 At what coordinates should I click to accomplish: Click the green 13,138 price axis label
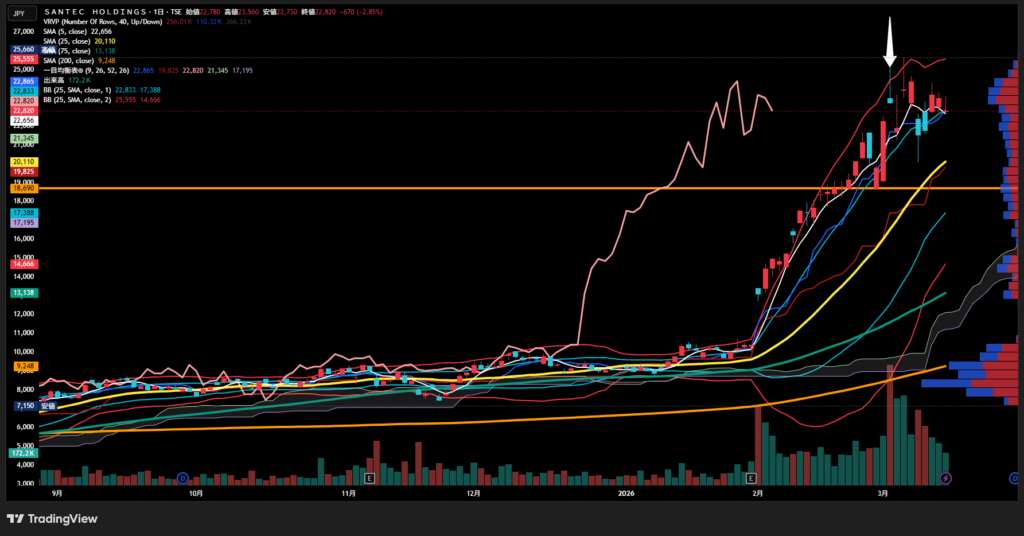24,293
